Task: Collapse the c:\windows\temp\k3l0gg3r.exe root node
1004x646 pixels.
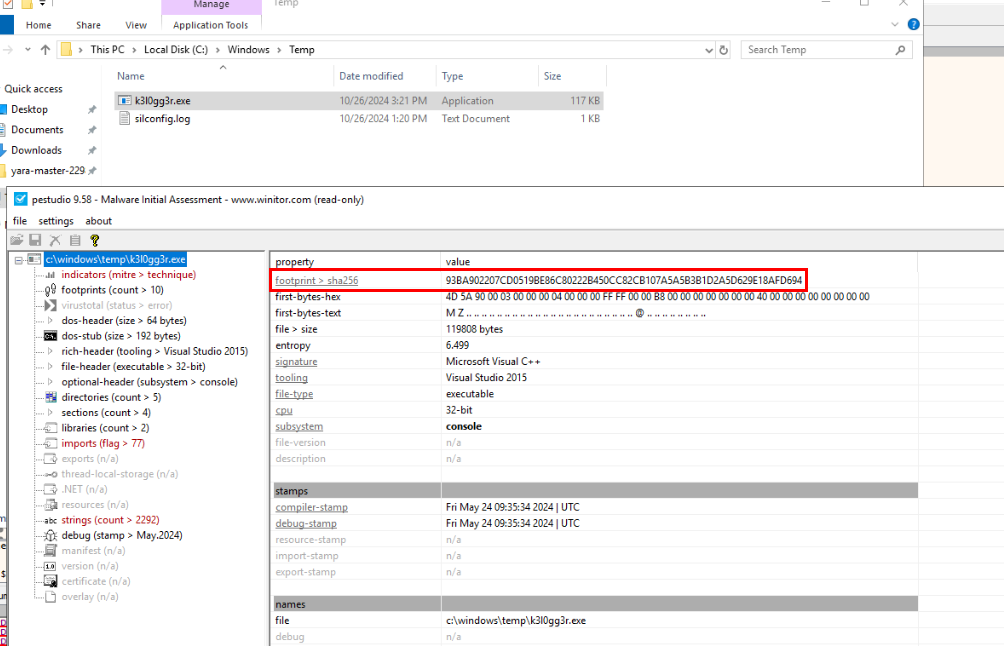Action: click(19, 260)
